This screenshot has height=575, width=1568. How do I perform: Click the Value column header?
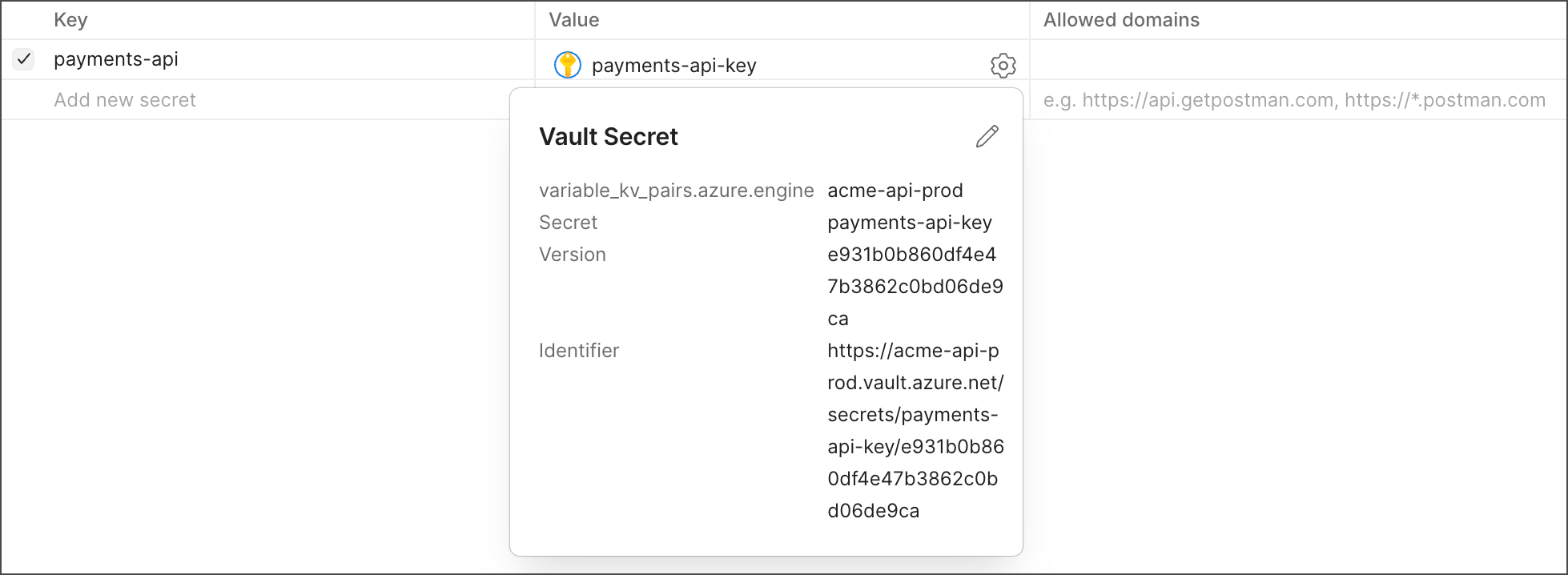(574, 20)
